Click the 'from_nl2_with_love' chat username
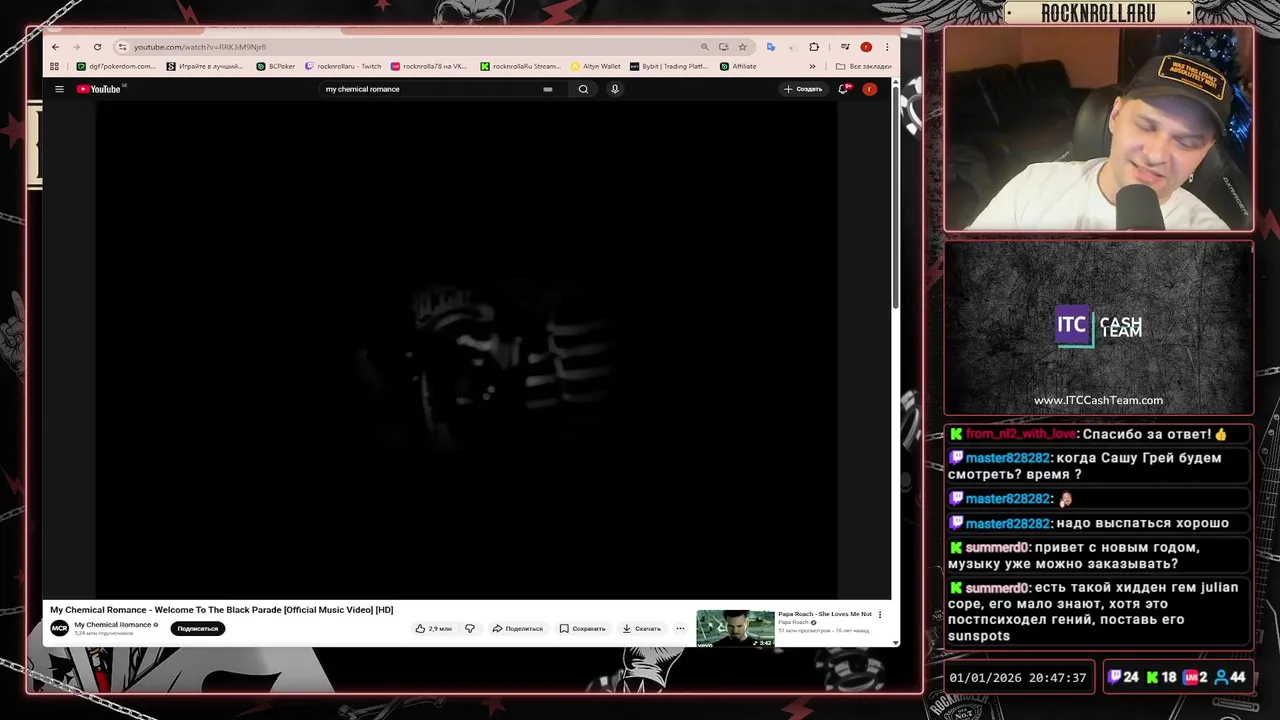 (1020, 434)
